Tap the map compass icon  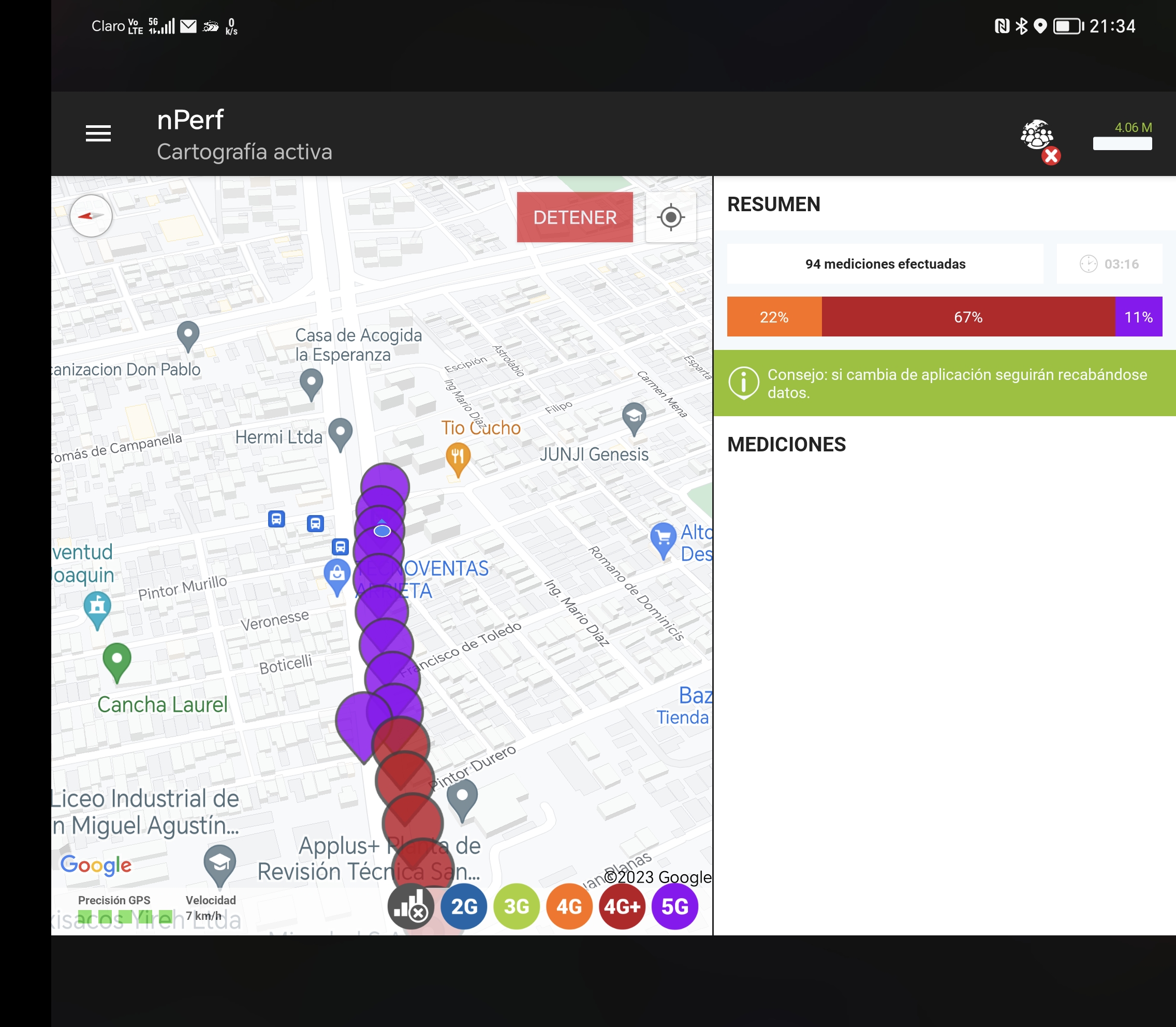(x=91, y=216)
